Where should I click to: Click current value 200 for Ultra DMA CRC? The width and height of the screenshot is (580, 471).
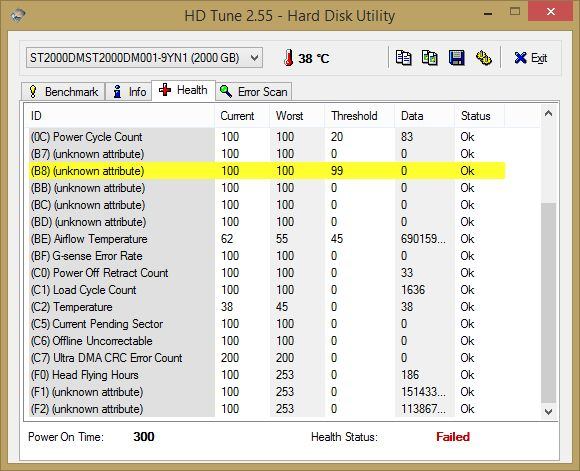(x=230, y=358)
